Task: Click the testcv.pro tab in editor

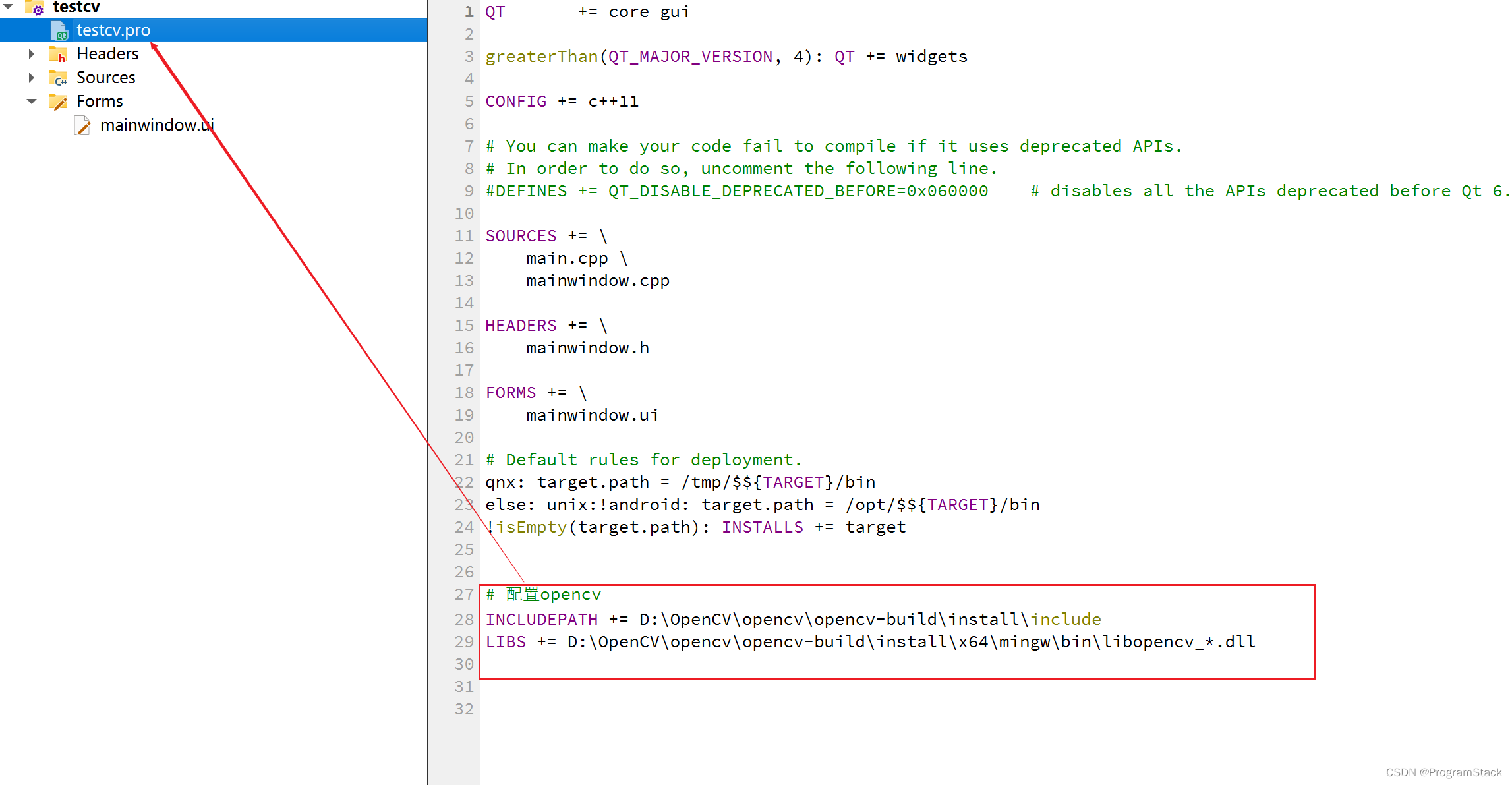Action: (113, 29)
